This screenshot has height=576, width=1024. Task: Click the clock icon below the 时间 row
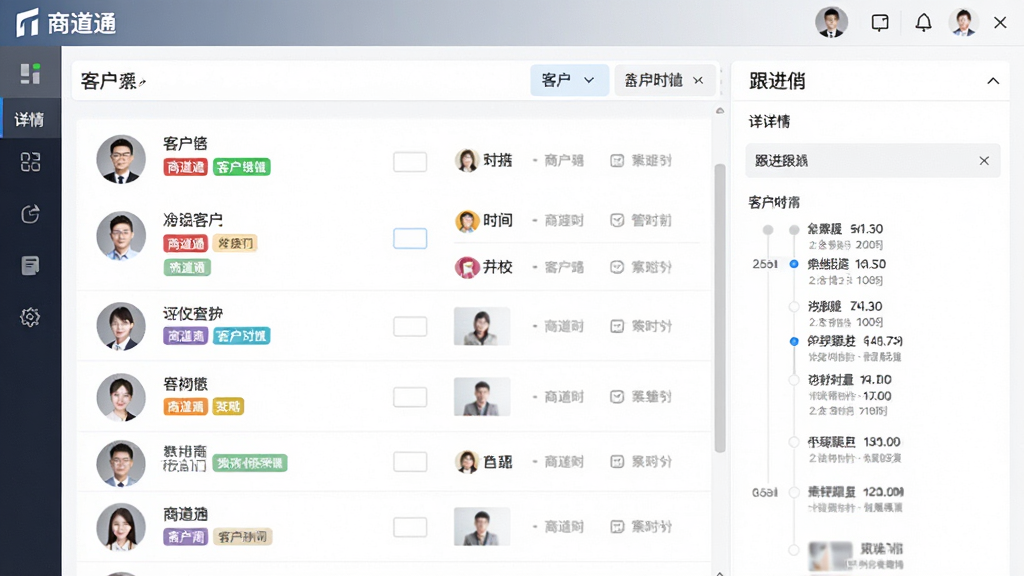click(x=617, y=267)
